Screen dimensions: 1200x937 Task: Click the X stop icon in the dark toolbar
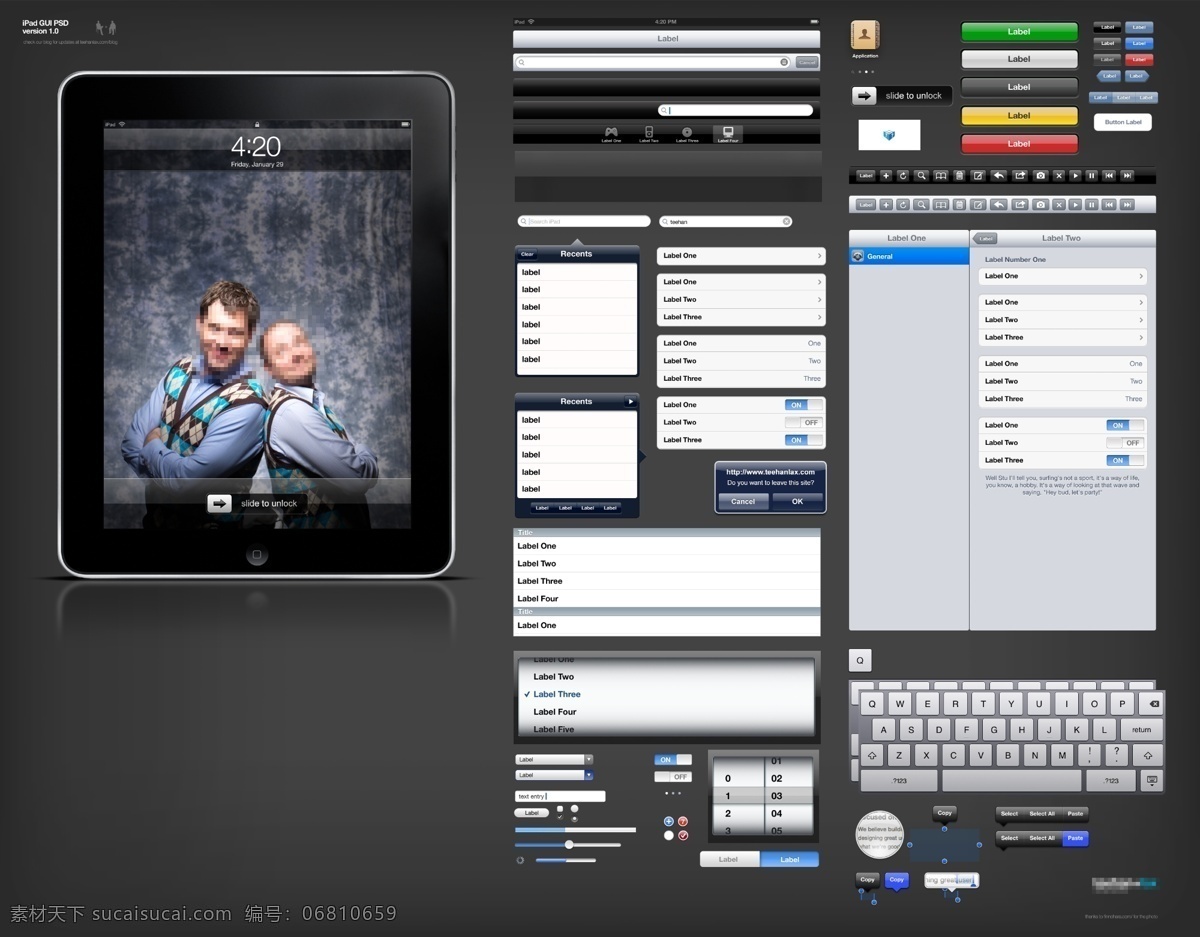click(1059, 176)
